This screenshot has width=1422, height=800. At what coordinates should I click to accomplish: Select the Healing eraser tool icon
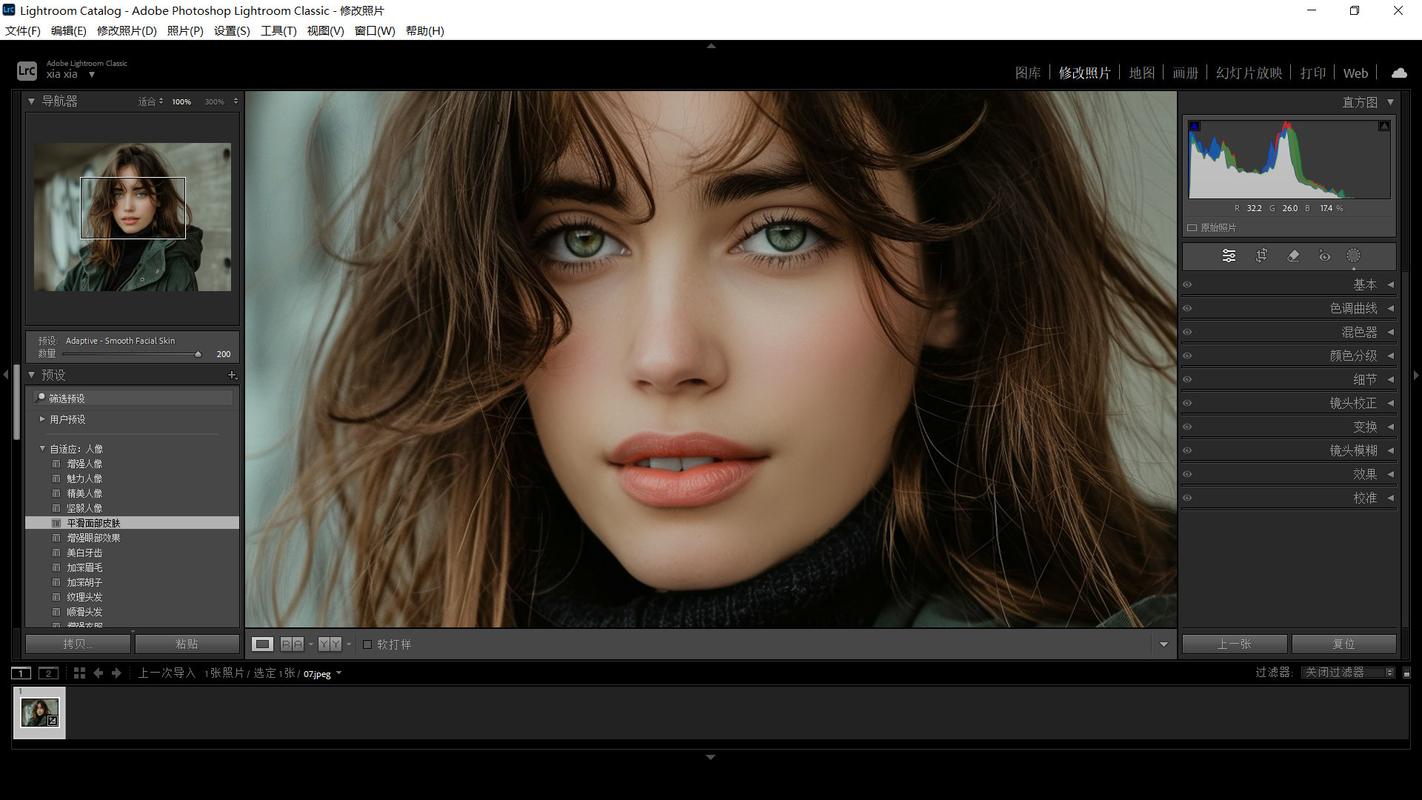coord(1293,256)
